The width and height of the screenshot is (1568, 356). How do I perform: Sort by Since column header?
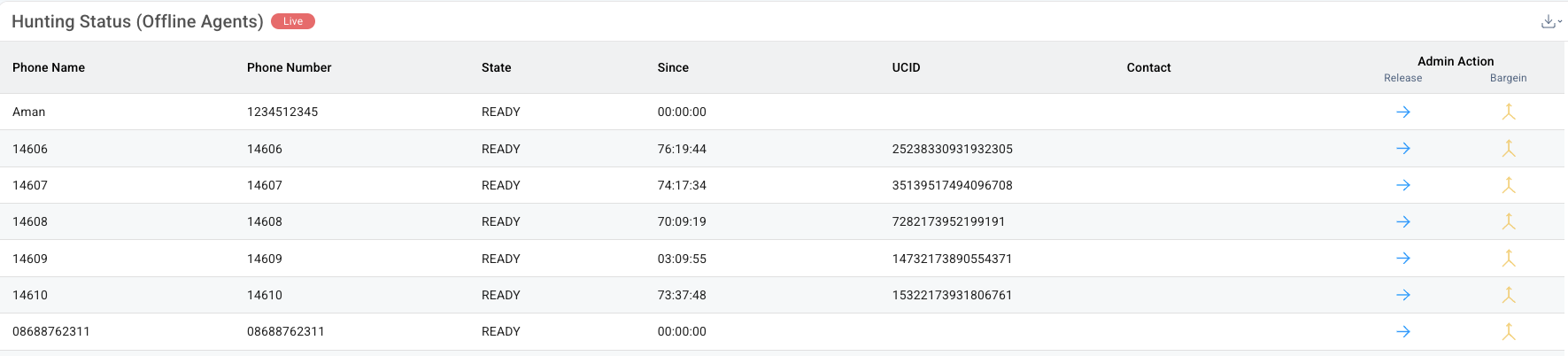click(x=673, y=67)
